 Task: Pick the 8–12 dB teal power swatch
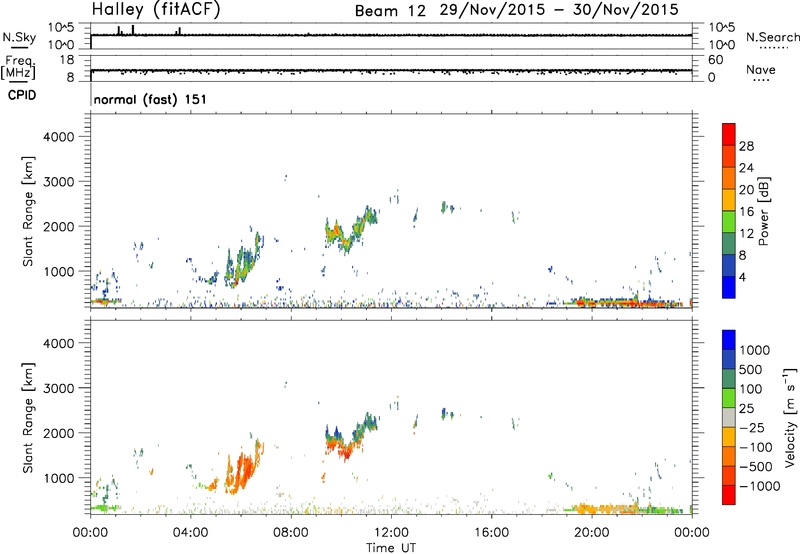(729, 244)
